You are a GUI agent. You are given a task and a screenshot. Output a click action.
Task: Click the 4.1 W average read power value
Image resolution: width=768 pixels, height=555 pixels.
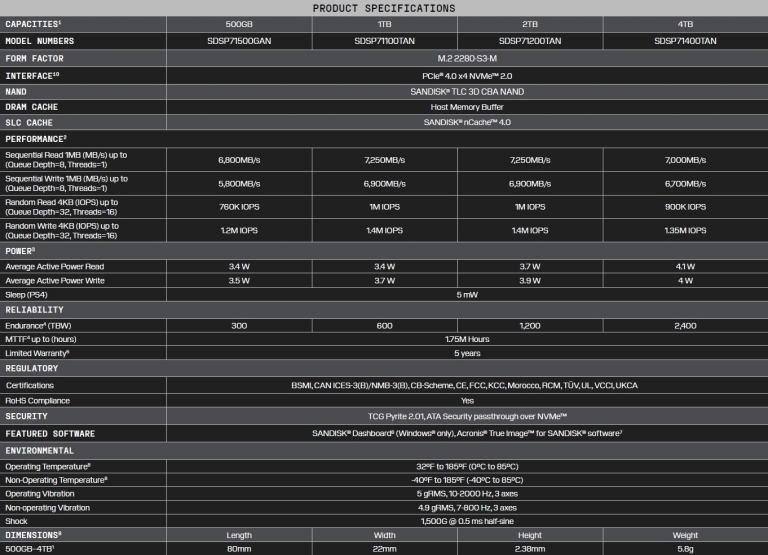tap(684, 266)
